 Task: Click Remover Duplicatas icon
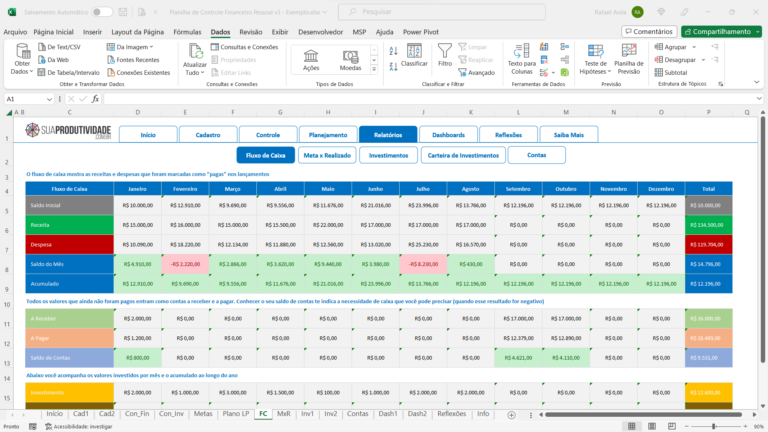click(544, 60)
